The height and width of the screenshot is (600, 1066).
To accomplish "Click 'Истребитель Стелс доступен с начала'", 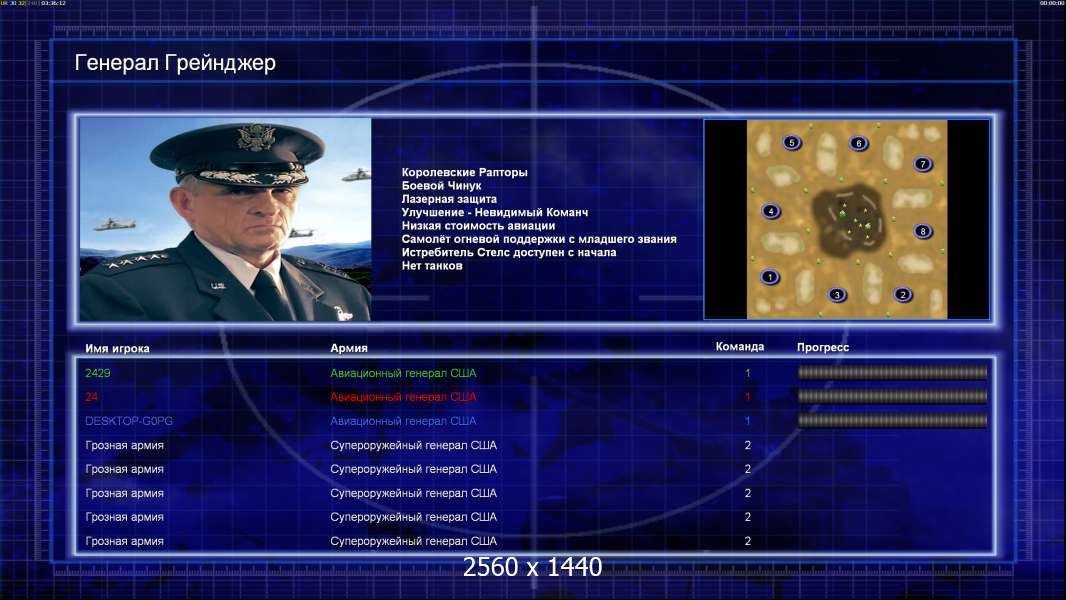I will click(509, 252).
